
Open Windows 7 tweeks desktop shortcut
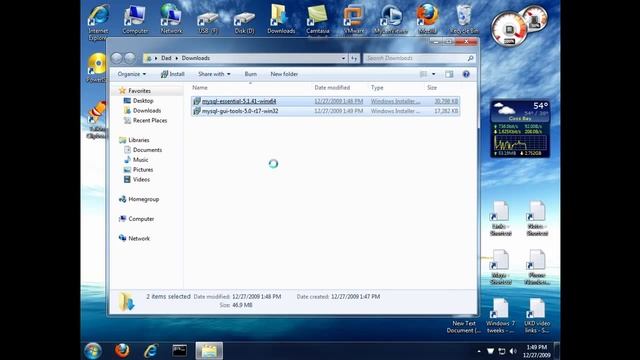[x=500, y=316]
